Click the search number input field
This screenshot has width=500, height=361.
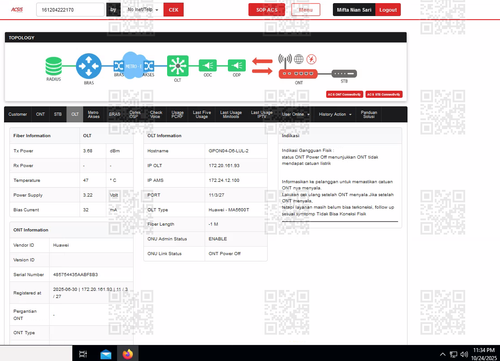pyautogui.click(x=70, y=10)
